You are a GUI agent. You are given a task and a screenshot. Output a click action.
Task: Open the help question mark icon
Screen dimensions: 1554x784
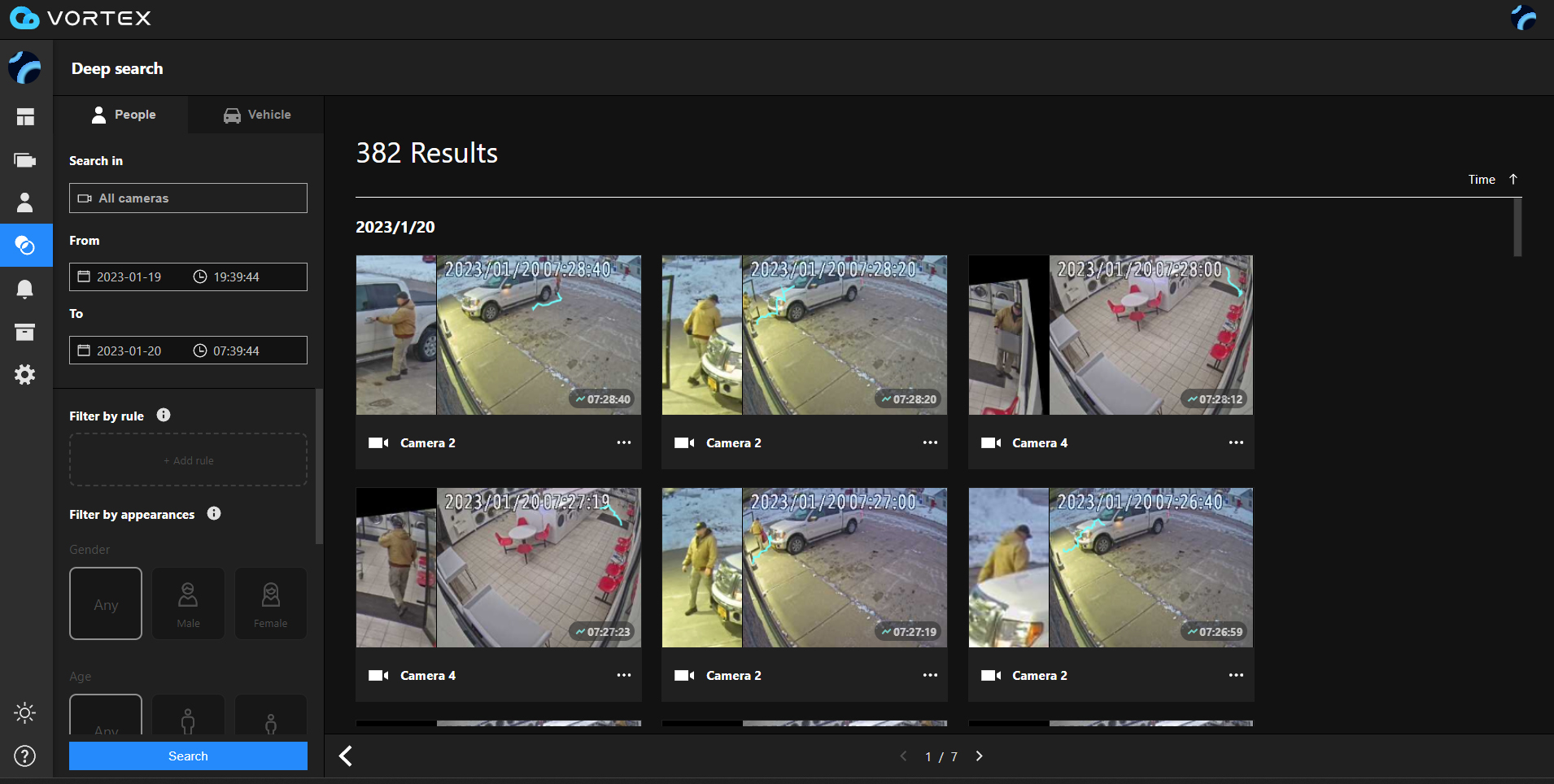coord(25,756)
